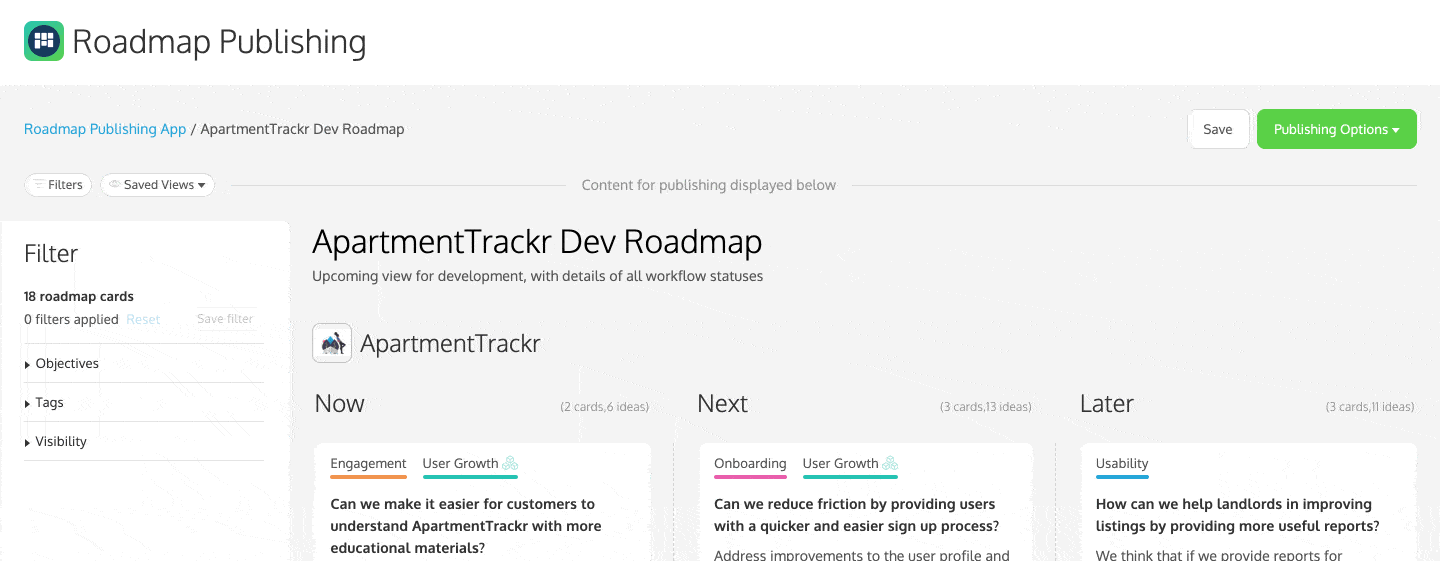Expand the Tags filter section

pos(144,402)
